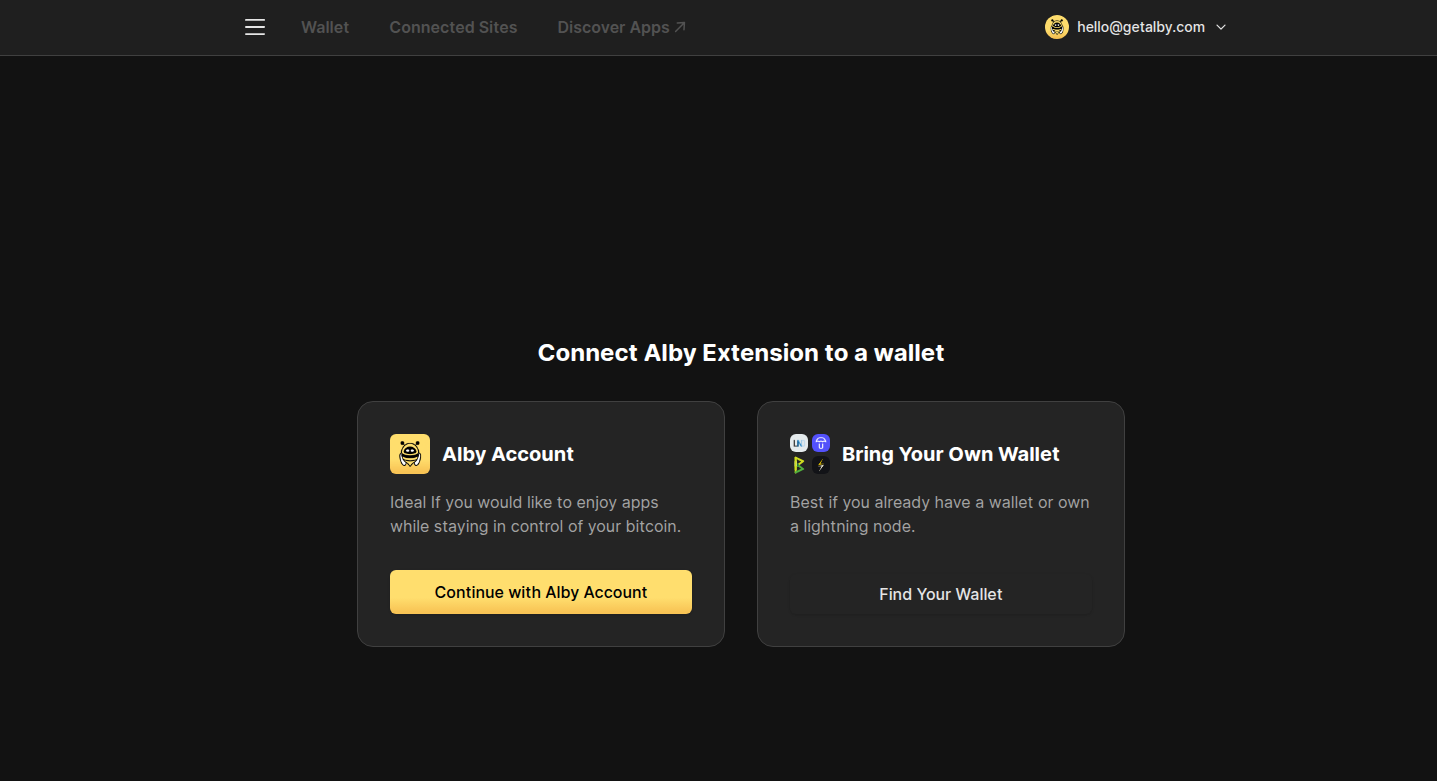The image size is (1437, 781).
Task: Open the Wallet tab
Action: (x=325, y=27)
